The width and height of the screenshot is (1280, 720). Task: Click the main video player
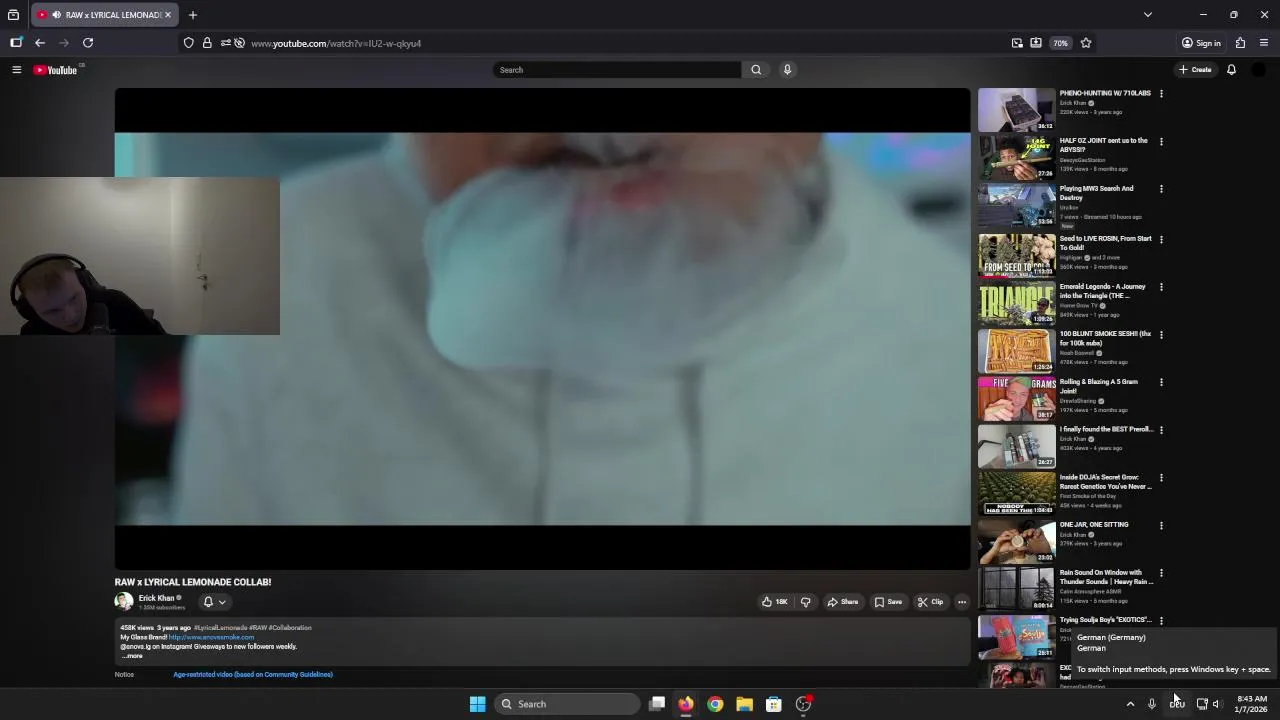[542, 329]
